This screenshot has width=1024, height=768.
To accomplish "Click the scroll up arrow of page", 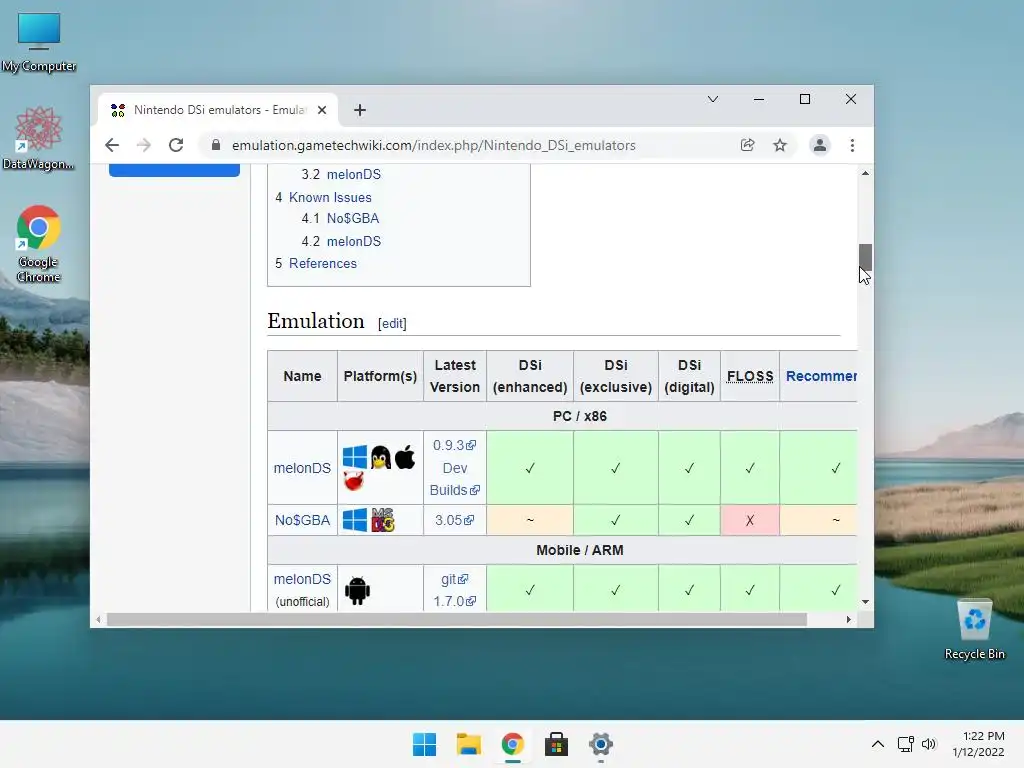I will (x=865, y=173).
